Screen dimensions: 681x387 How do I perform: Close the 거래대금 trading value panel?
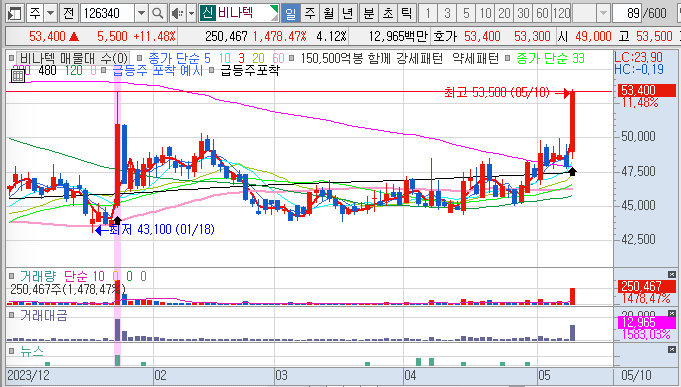coord(671,314)
